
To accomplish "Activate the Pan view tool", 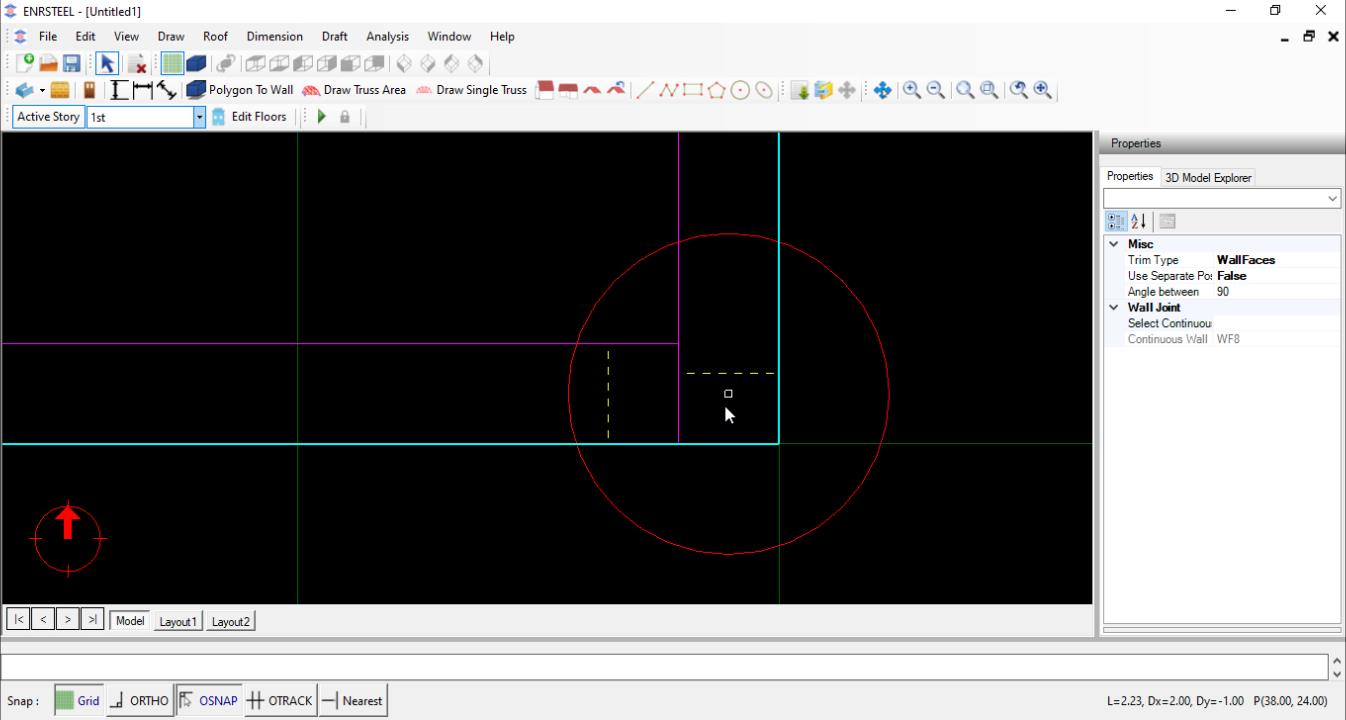I will pos(882,90).
